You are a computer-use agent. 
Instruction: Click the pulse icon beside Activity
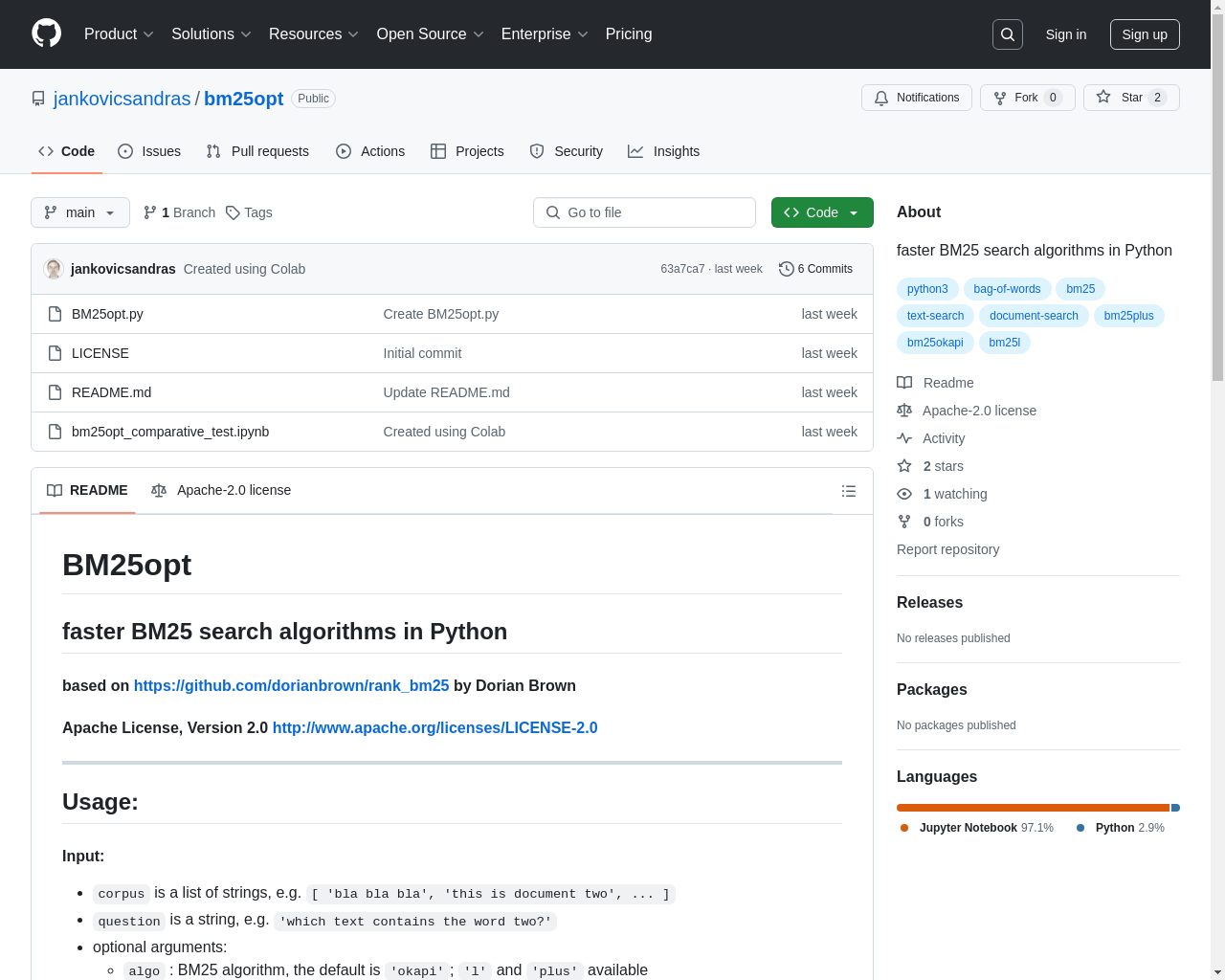coord(904,438)
